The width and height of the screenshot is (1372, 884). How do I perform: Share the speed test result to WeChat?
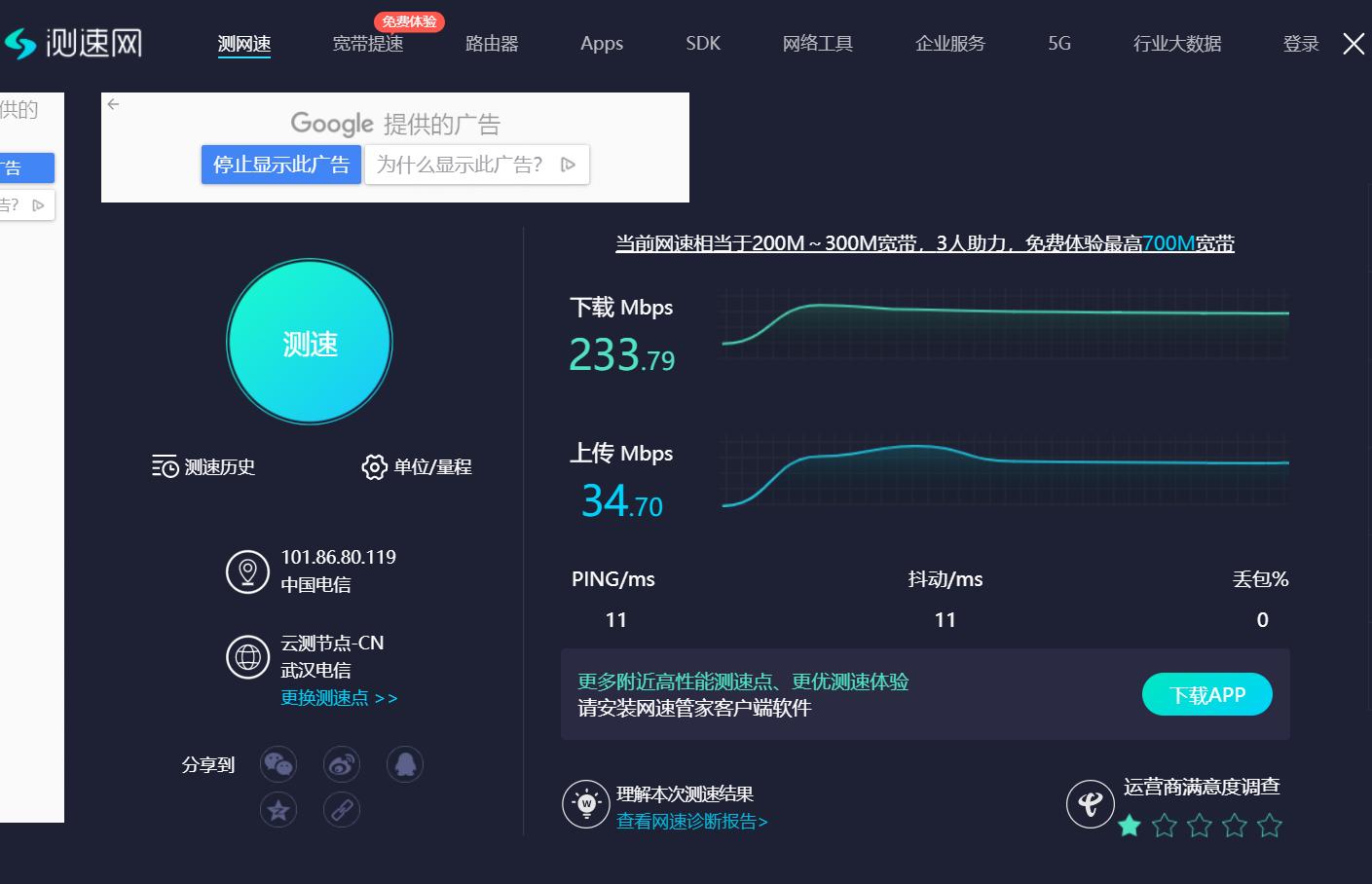click(x=278, y=764)
